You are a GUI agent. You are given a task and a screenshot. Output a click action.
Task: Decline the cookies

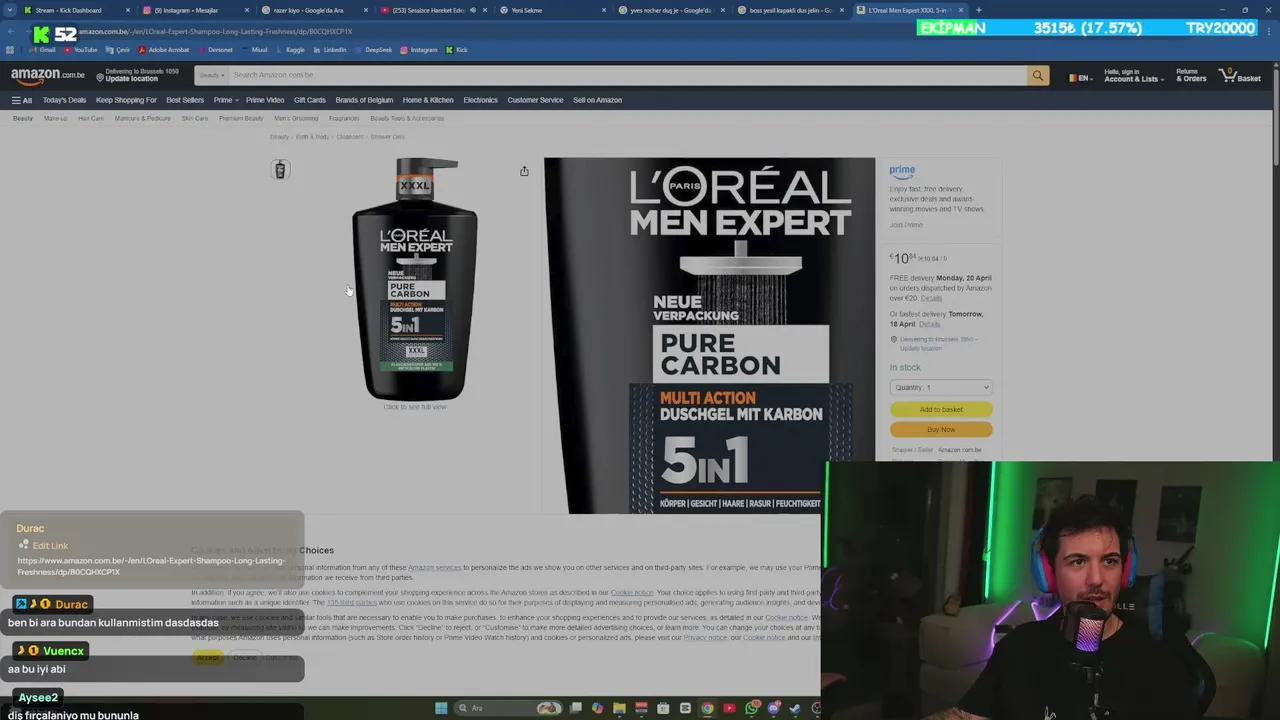coord(245,657)
